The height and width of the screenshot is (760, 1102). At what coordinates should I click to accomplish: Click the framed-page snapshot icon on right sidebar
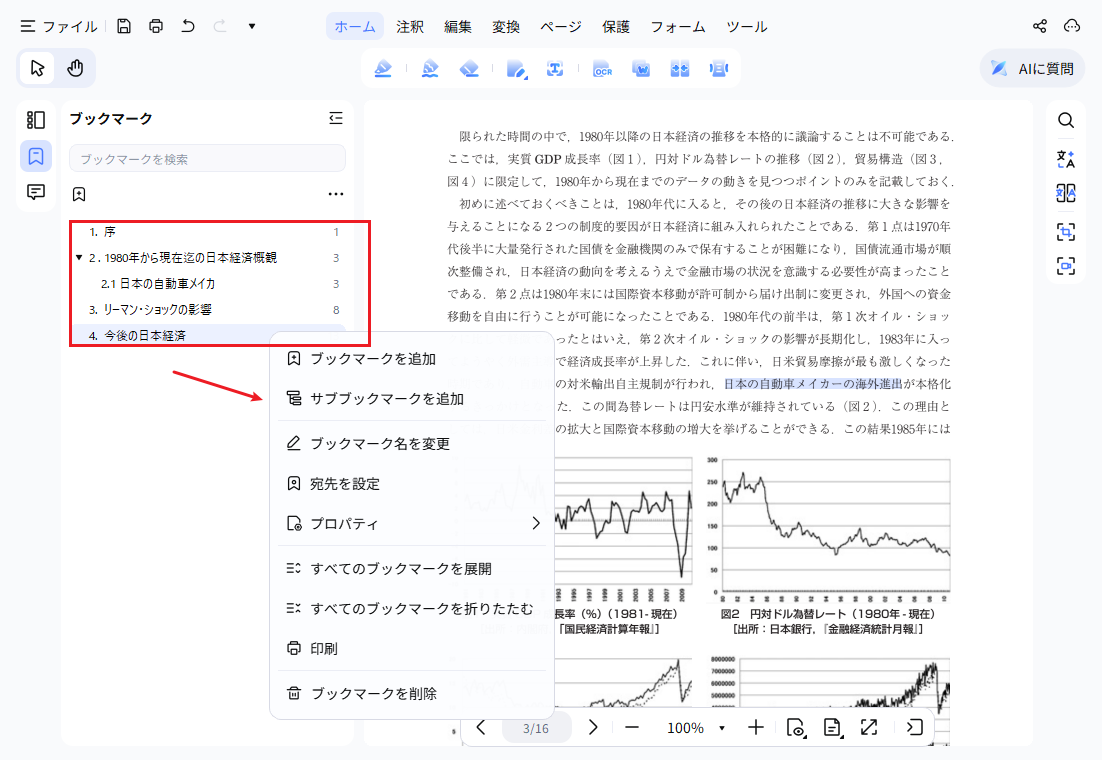coord(1065,266)
